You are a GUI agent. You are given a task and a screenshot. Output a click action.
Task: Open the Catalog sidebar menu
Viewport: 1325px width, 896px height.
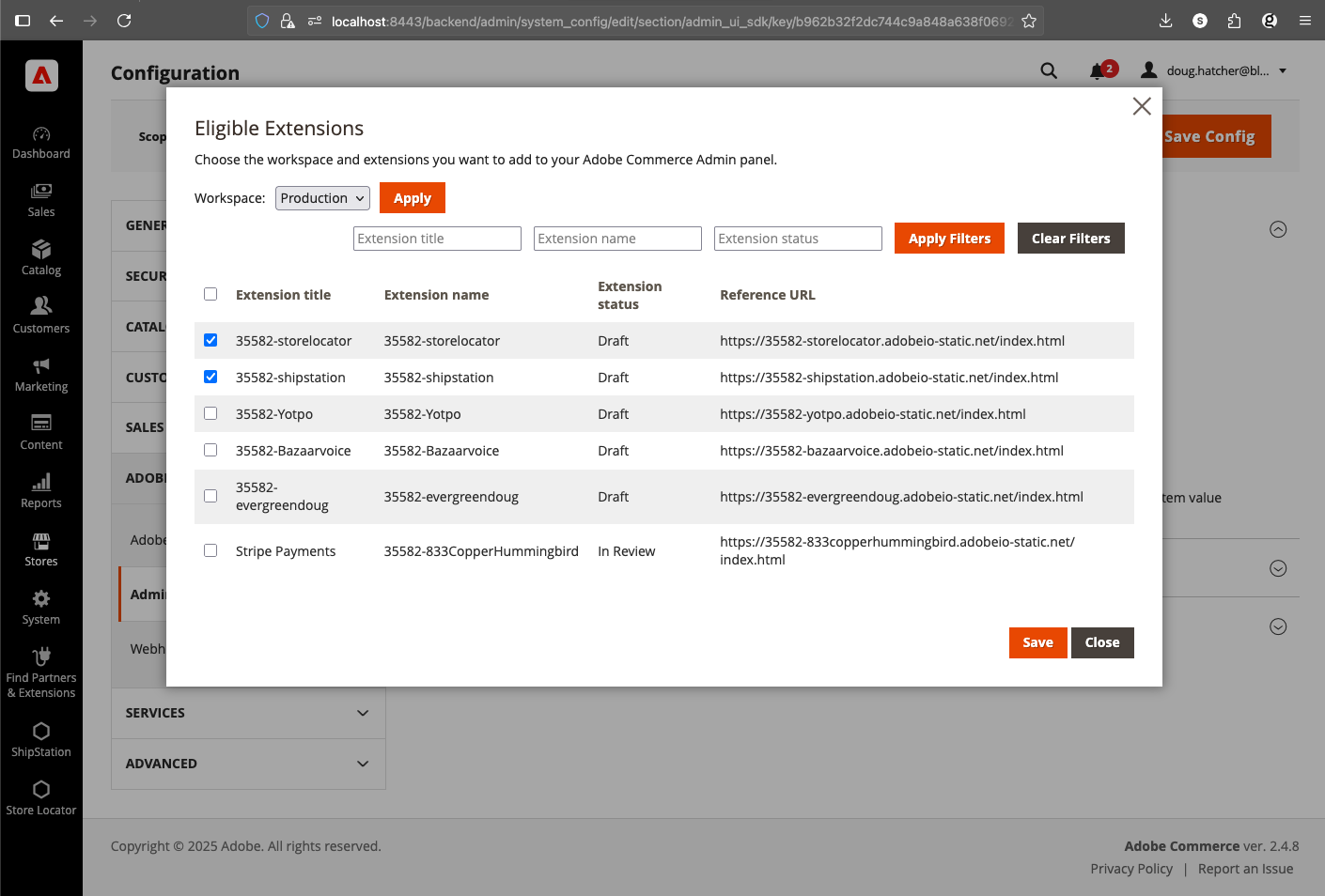(41, 259)
